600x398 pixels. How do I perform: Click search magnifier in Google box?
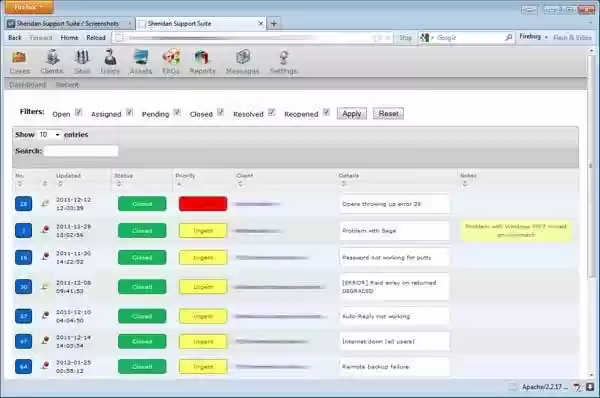509,38
